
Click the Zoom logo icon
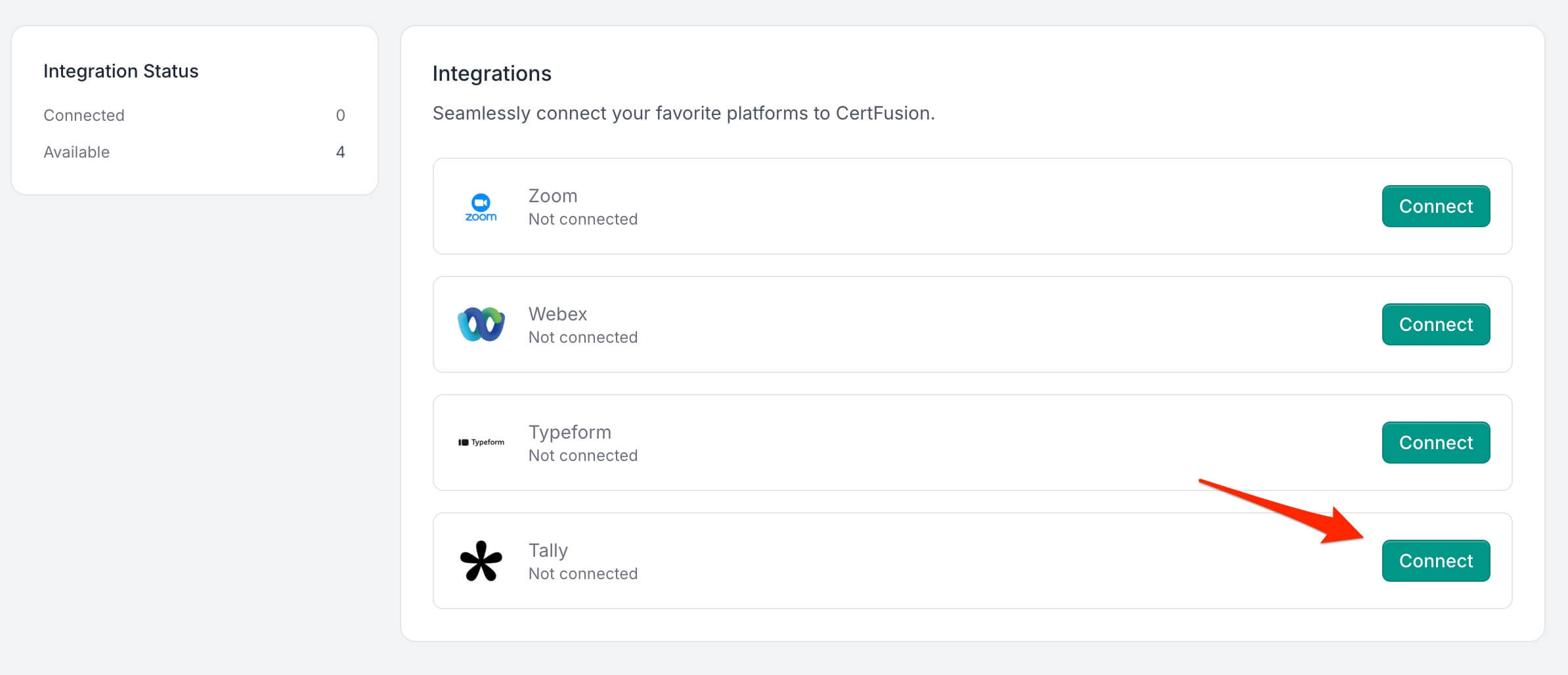[481, 207]
